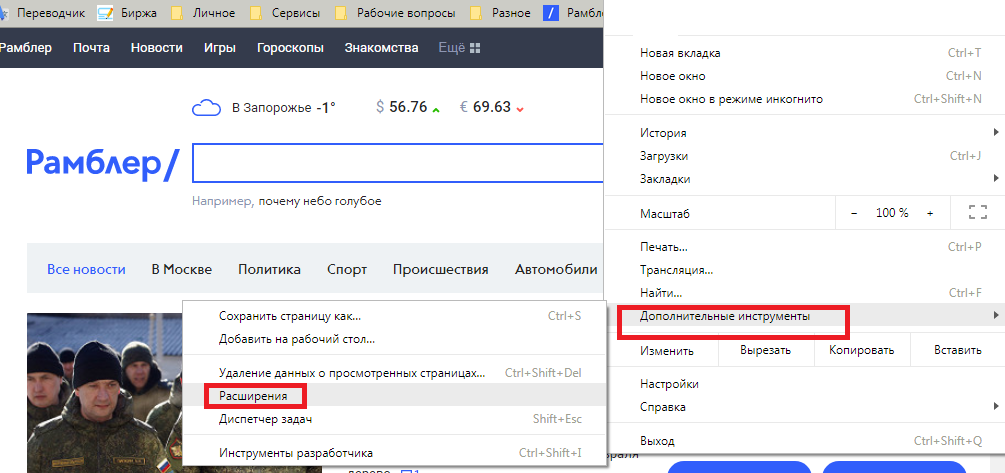Switch to Все новости tab
1005x473 pixels.
pos(87,269)
